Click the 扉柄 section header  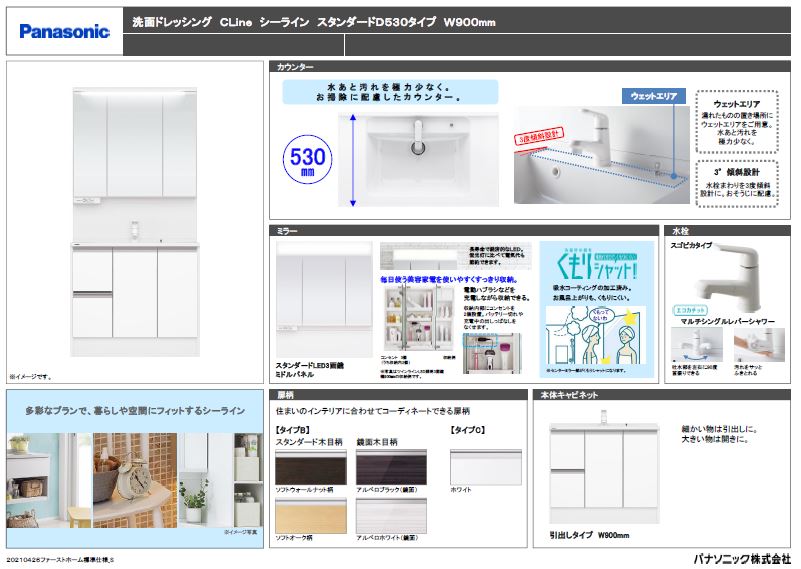pos(398,395)
